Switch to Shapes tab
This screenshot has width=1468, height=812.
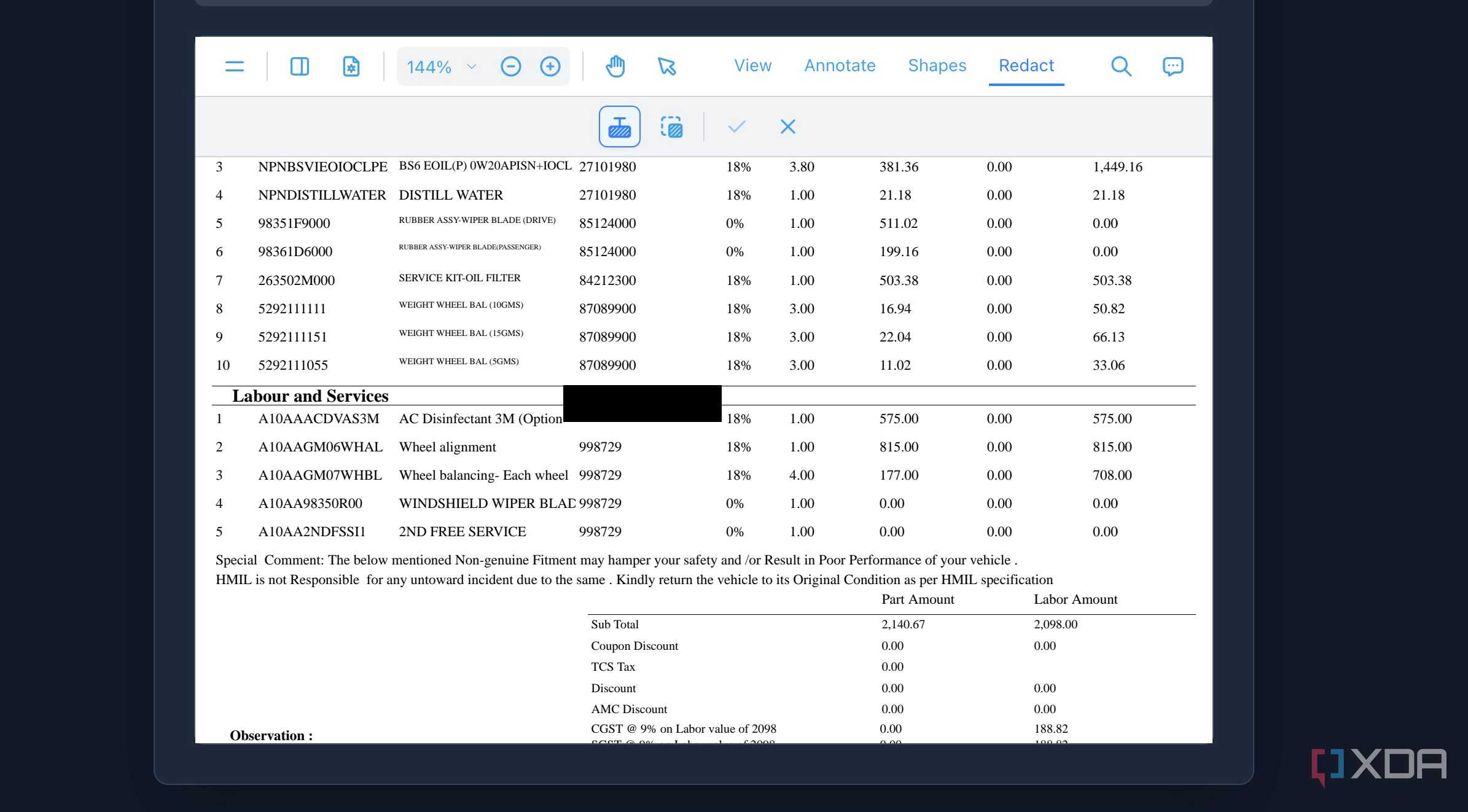click(937, 65)
